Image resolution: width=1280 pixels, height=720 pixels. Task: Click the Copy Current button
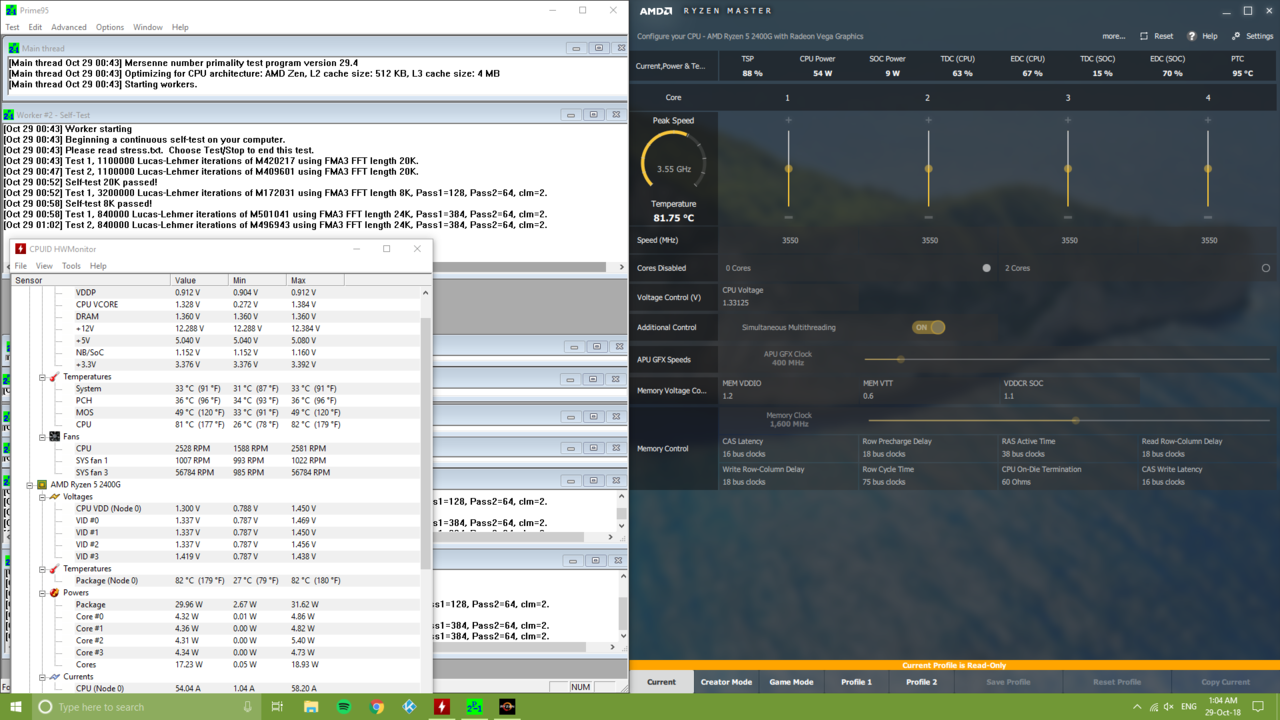[x=1225, y=682]
